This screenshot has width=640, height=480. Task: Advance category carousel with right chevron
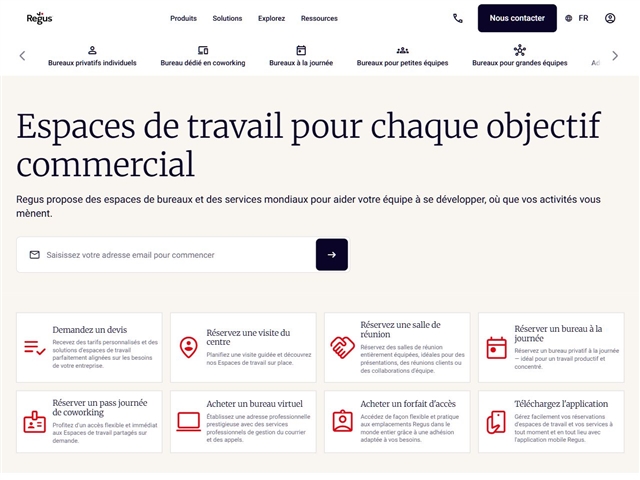click(615, 56)
